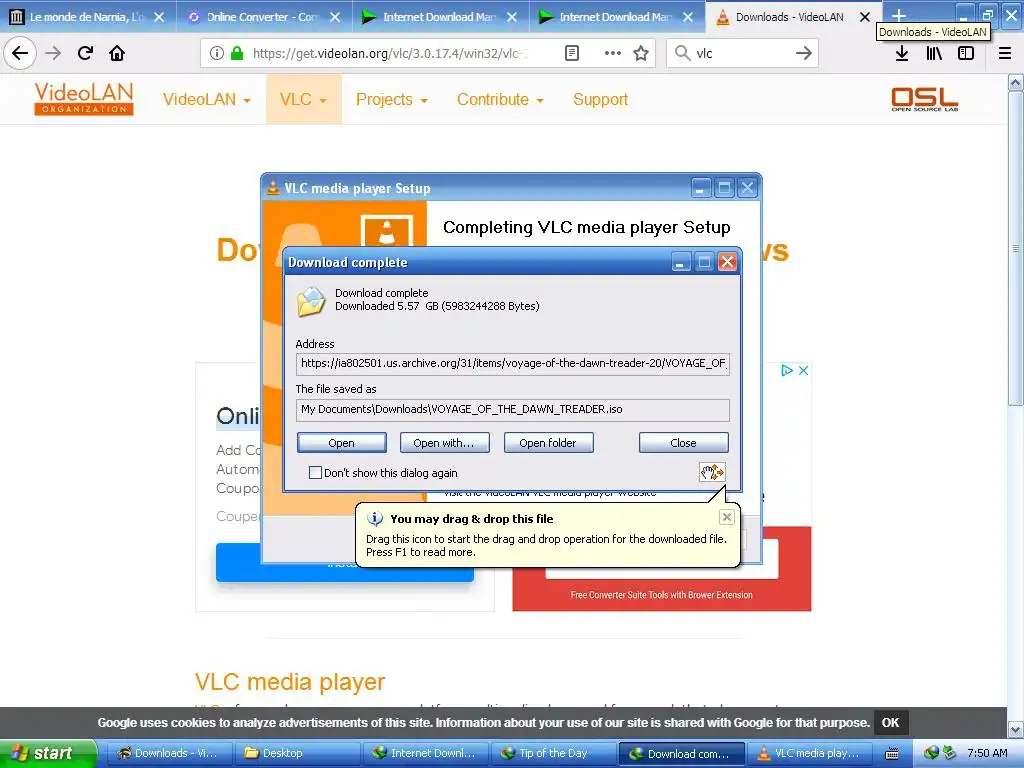
Task: Open the Windows Start menu
Action: 47,753
